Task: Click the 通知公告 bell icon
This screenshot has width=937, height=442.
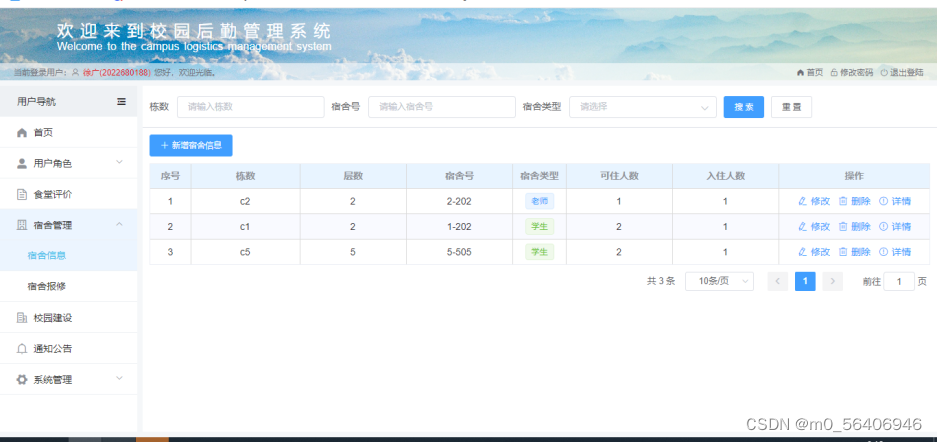Action: (22, 349)
